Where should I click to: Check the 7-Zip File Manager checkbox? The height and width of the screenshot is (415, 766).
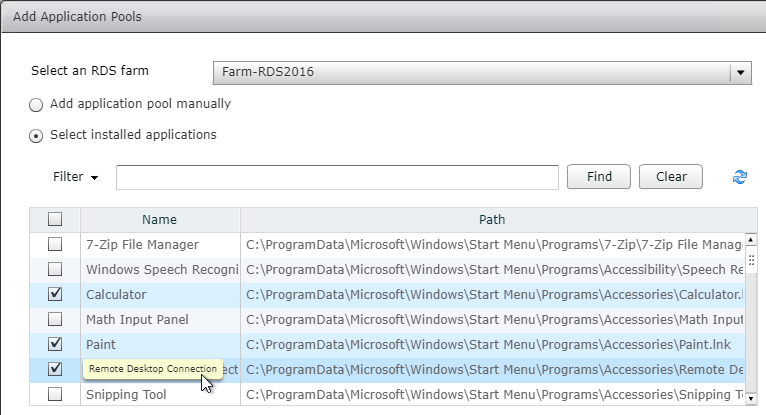(55, 244)
